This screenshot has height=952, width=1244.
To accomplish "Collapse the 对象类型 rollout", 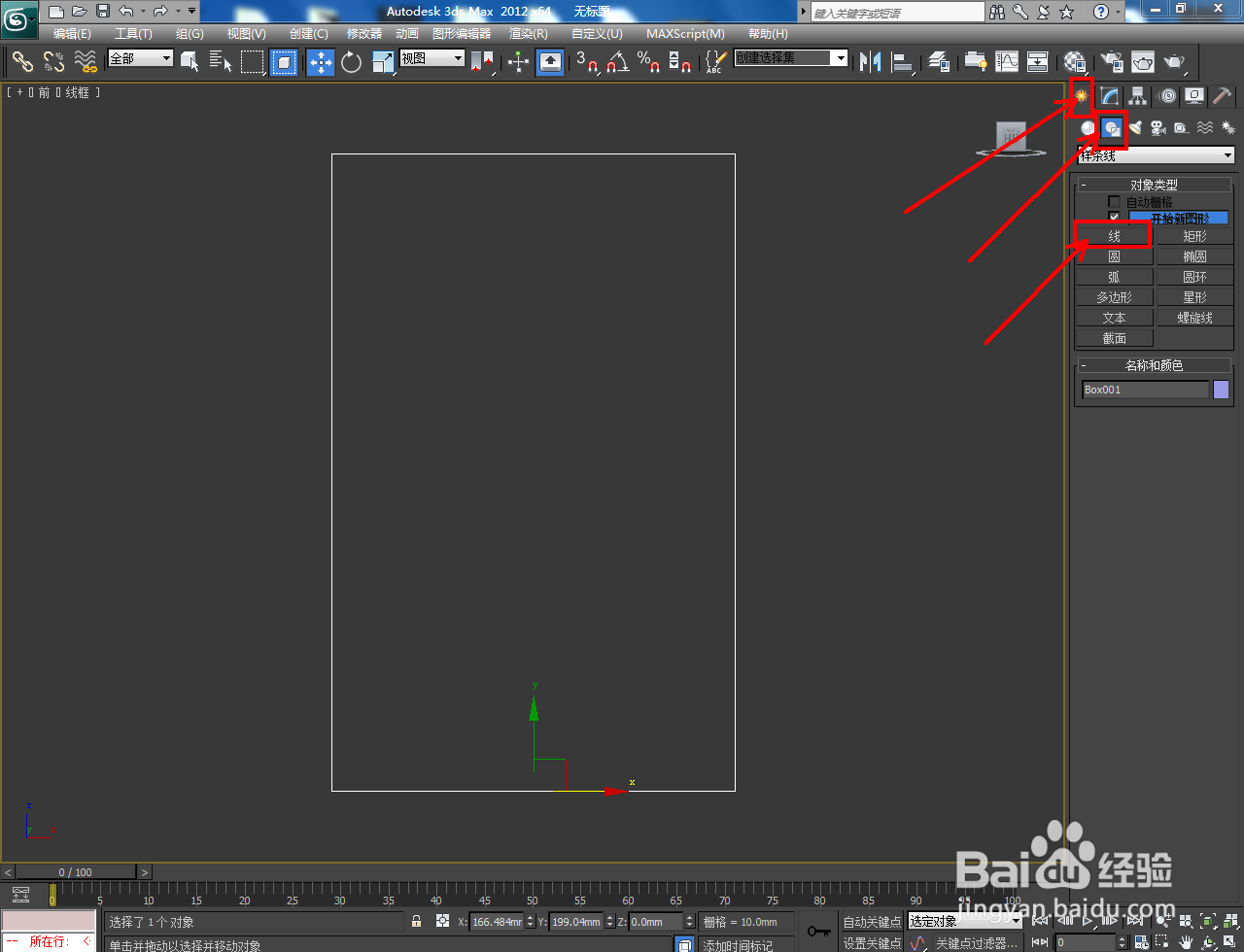I will pyautogui.click(x=1155, y=185).
